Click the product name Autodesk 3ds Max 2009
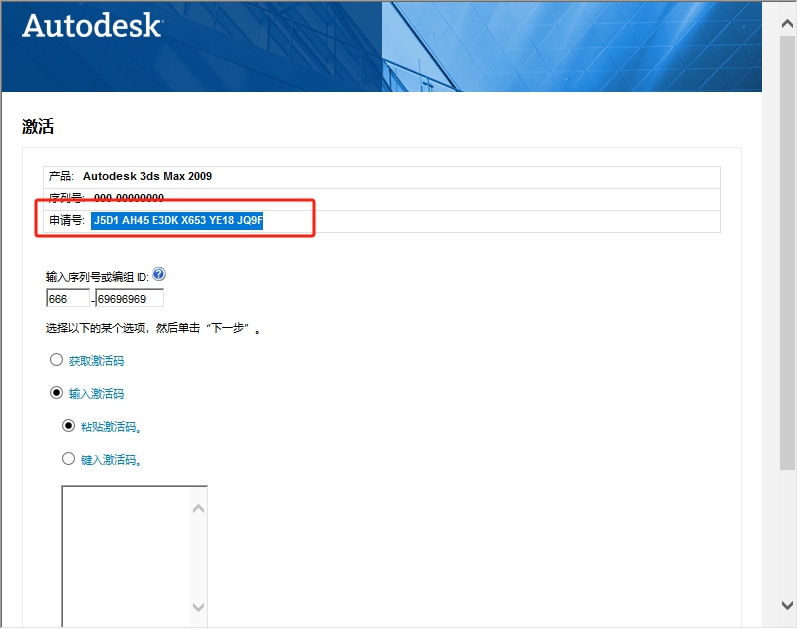The height and width of the screenshot is (629, 798). [147, 176]
